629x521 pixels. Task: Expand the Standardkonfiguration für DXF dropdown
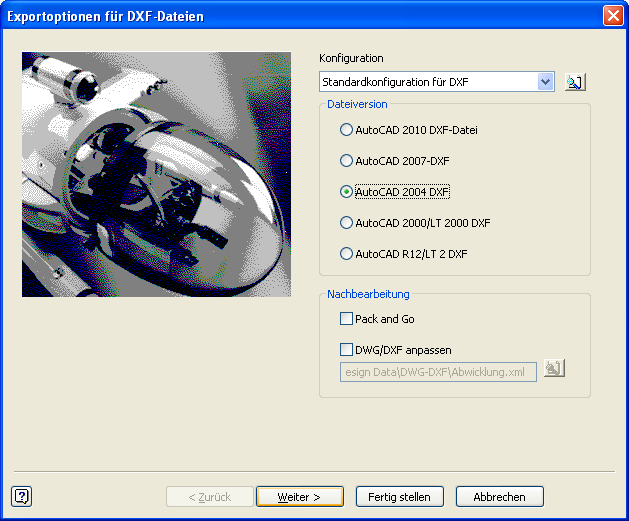(546, 82)
